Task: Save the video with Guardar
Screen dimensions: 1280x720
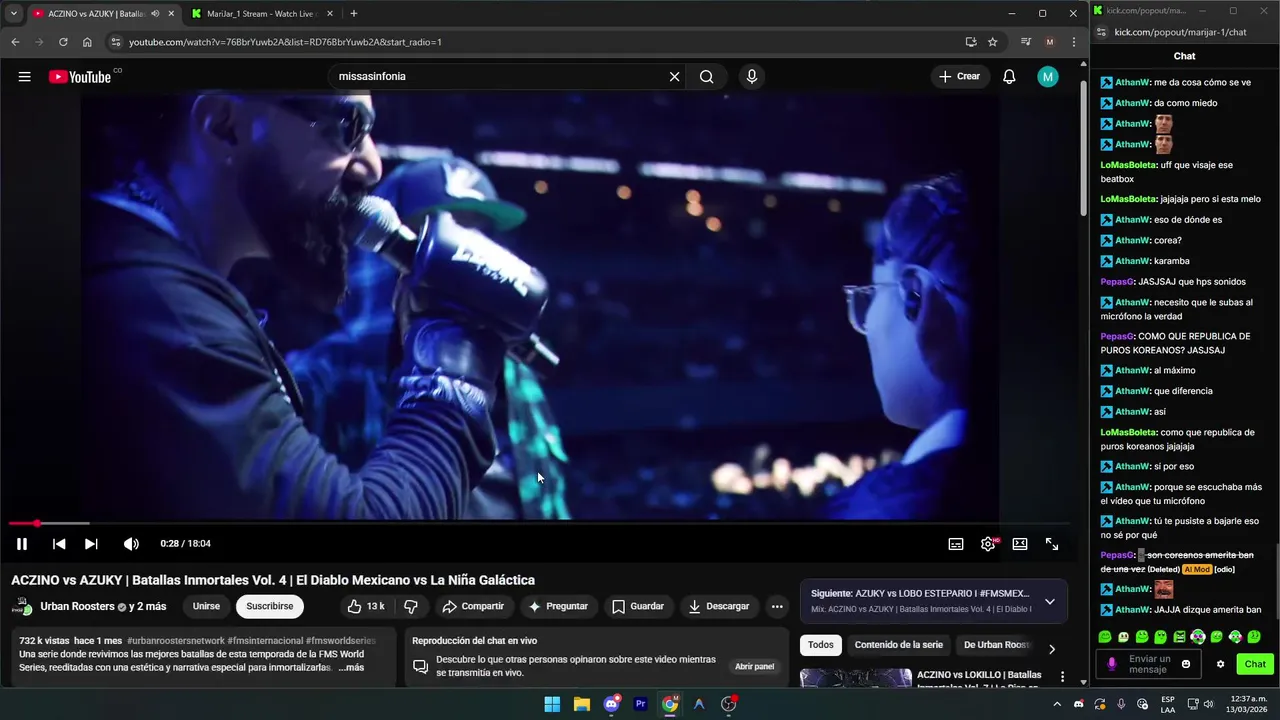Action: [638, 606]
